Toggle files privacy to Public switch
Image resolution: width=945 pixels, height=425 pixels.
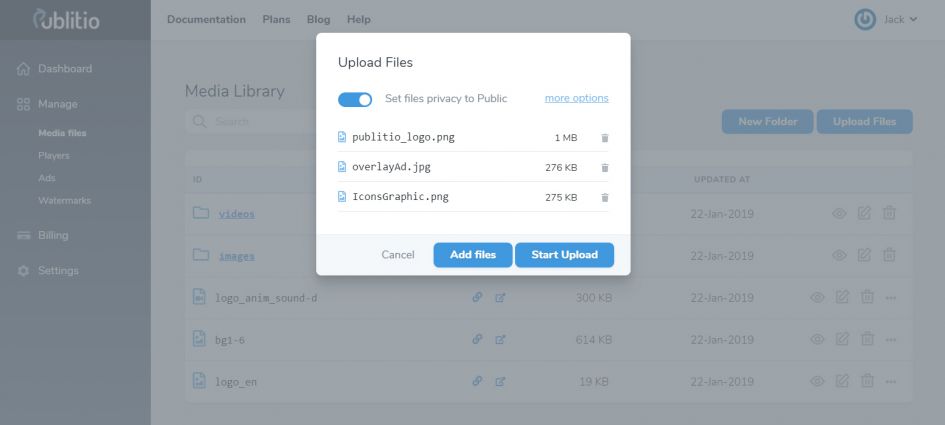pos(355,99)
